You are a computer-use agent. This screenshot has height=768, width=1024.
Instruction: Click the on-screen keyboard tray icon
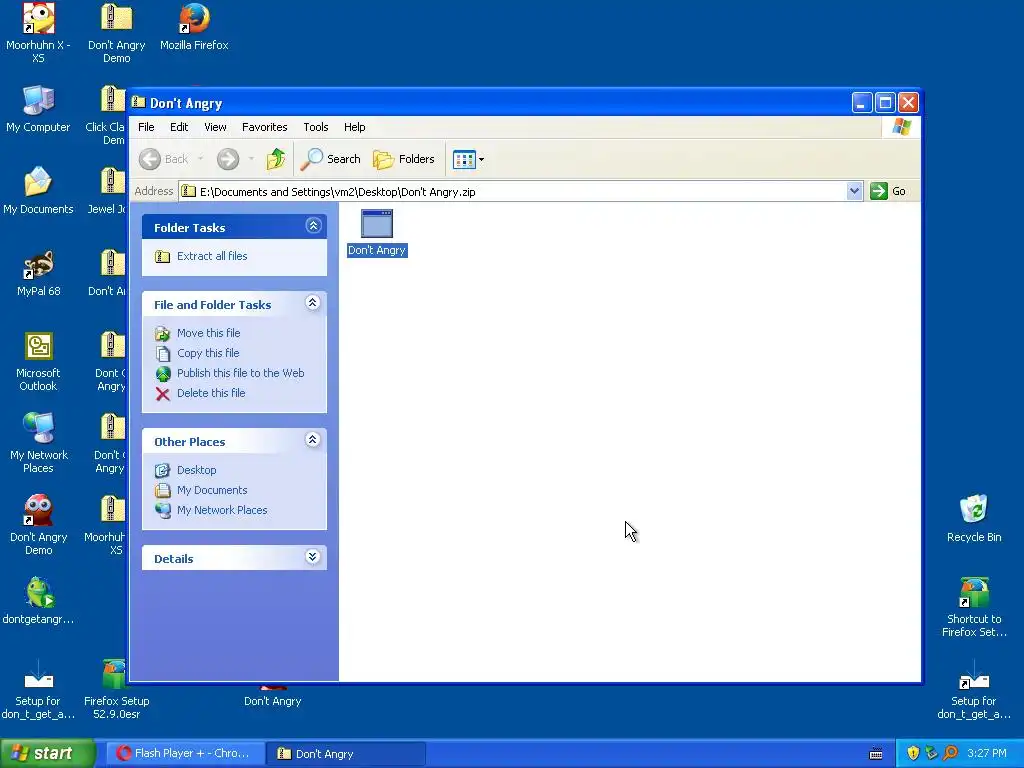pyautogui.click(x=876, y=754)
